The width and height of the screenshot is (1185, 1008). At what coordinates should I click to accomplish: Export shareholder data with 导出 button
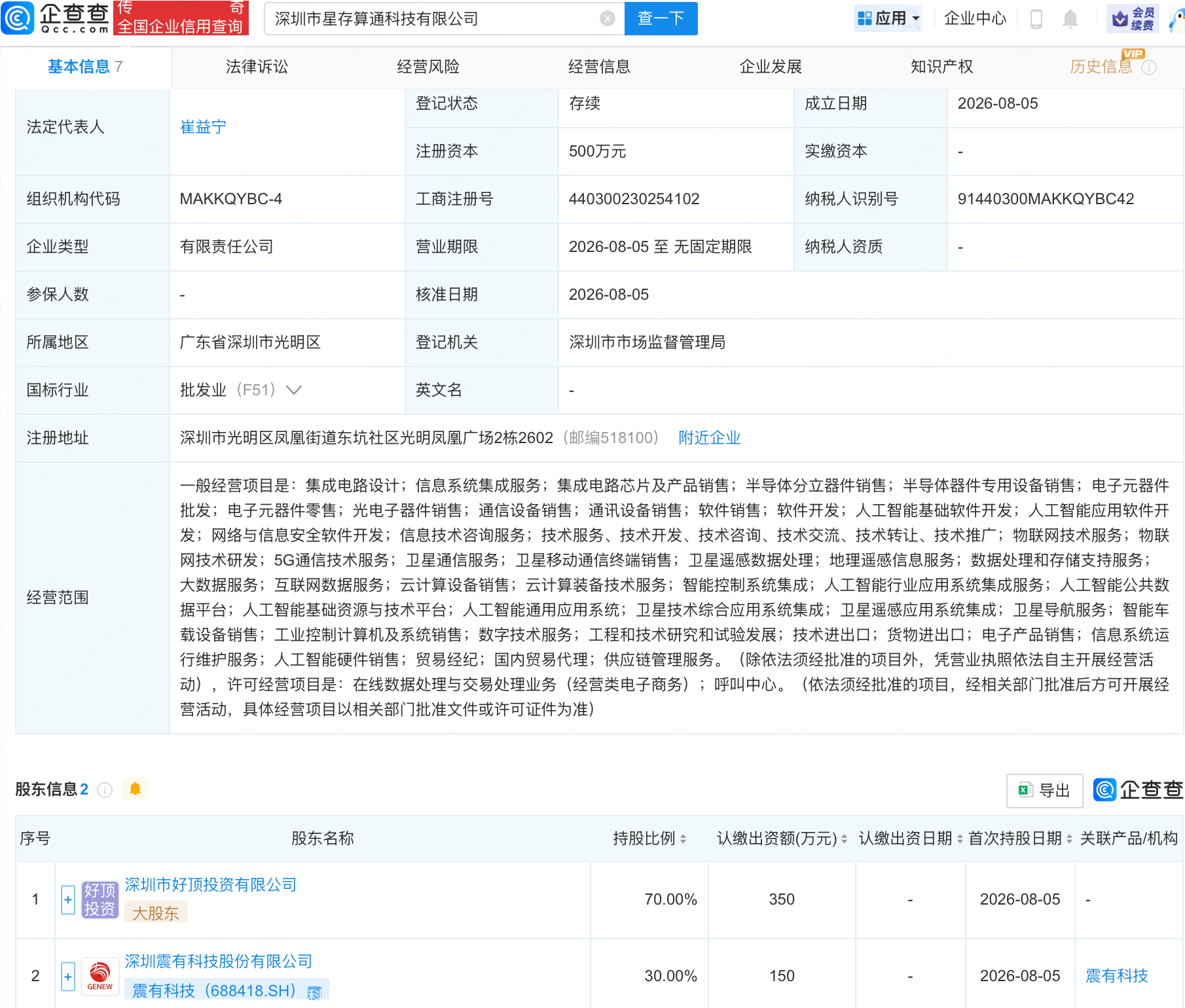coord(1044,791)
